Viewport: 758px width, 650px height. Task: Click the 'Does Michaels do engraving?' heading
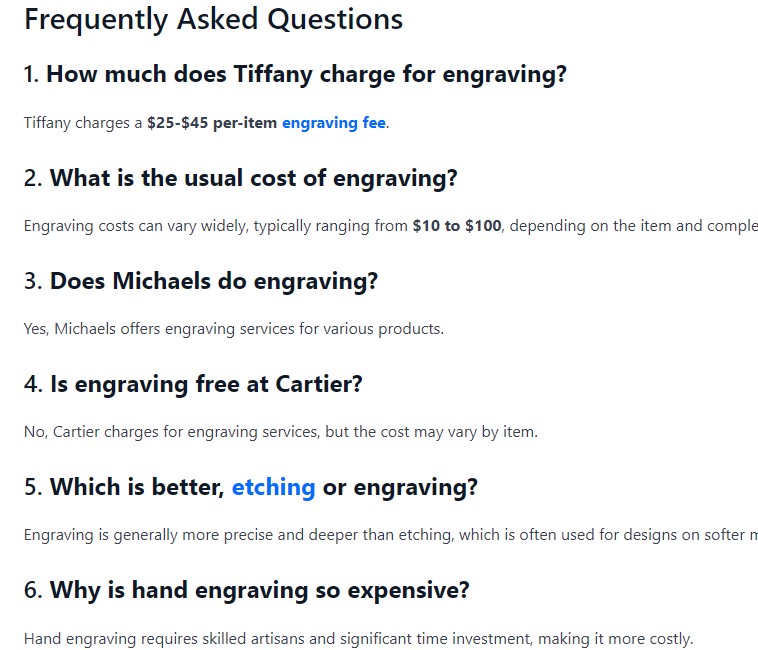201,281
